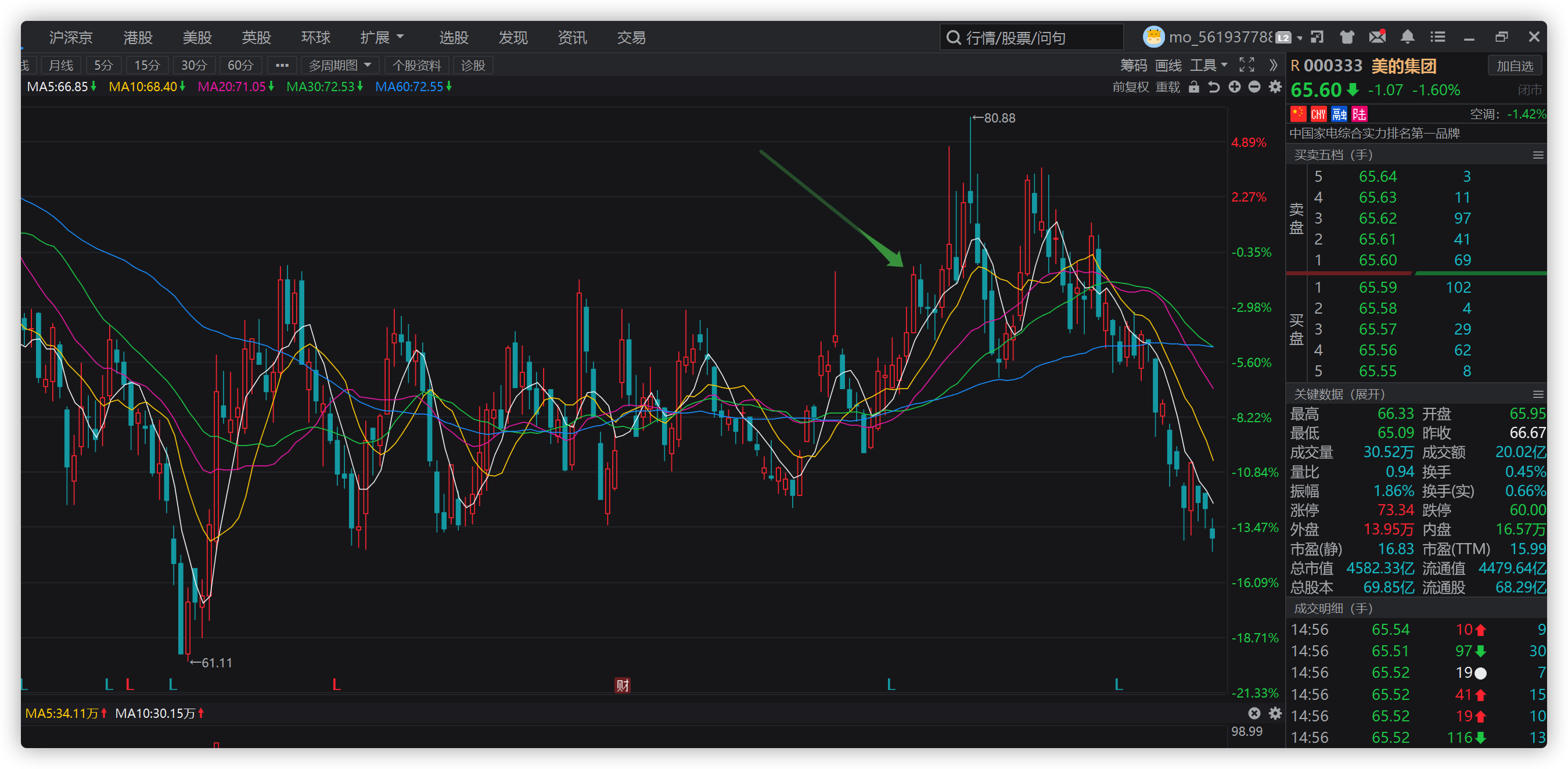The width and height of the screenshot is (1568, 769).
Task: Open chart settings gear icon
Action: pos(1275,87)
